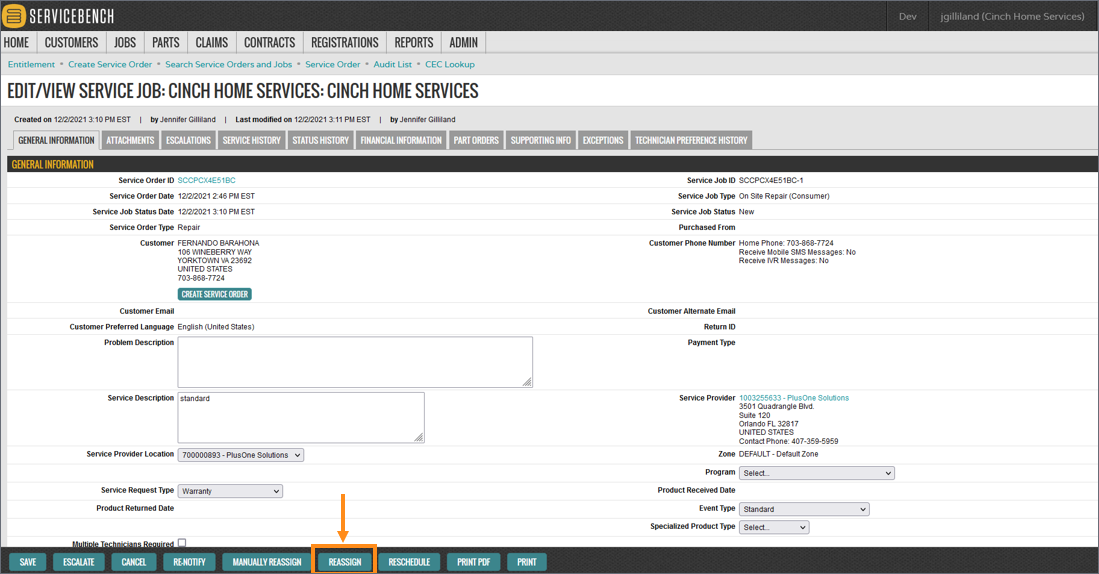Open the CONTRACTS menu
Viewport: 1099px width, 574px height.
[x=270, y=43]
